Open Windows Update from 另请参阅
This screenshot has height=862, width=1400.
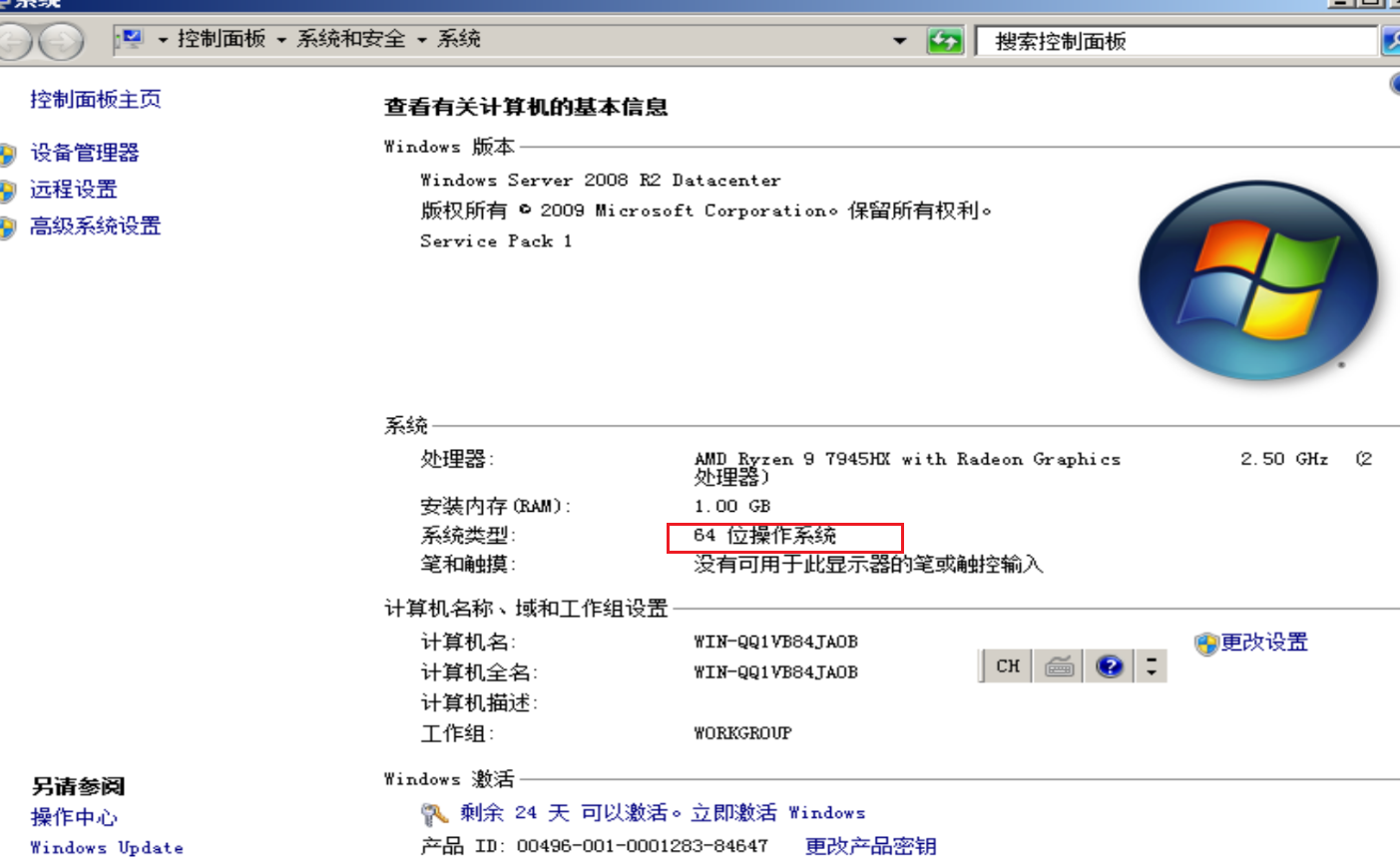pyautogui.click(x=106, y=847)
